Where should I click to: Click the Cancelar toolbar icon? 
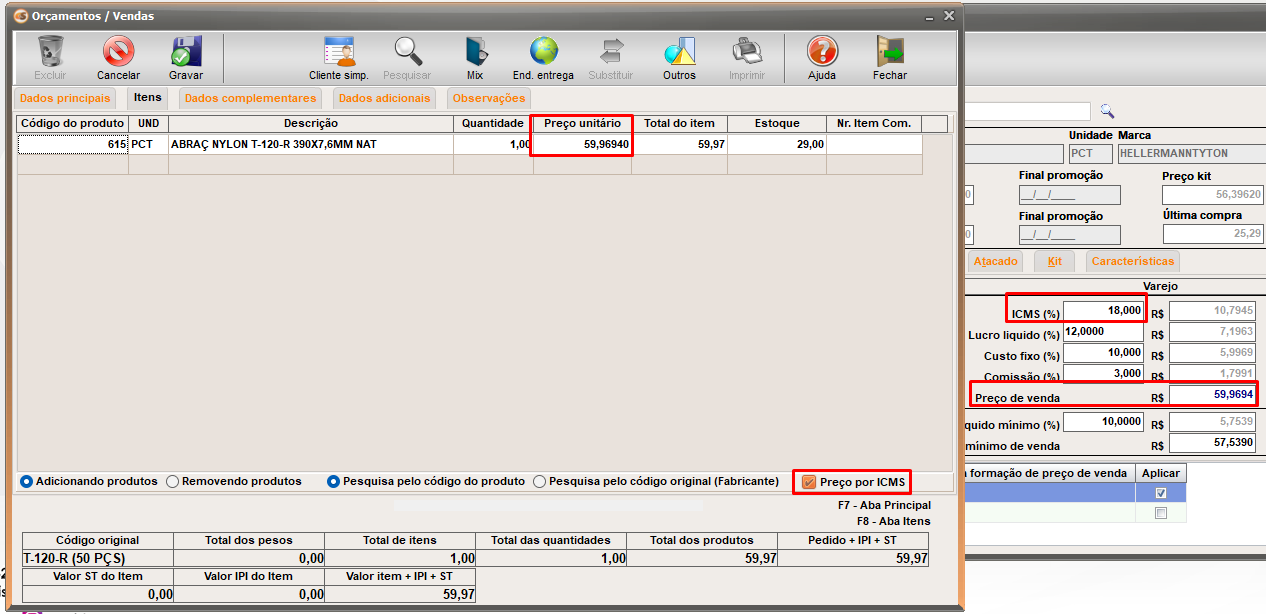coord(118,52)
